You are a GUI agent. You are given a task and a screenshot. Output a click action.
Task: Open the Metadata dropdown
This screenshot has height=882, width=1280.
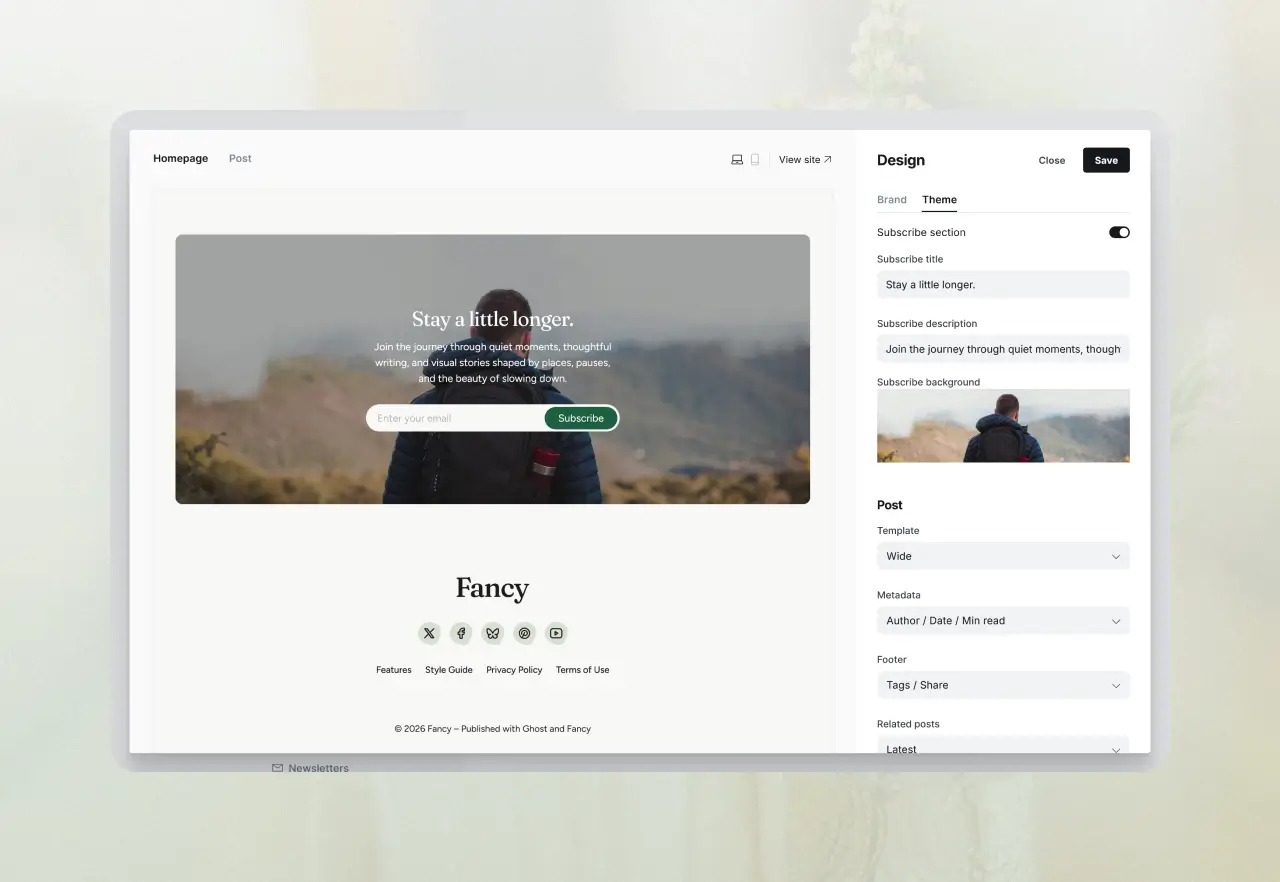[1003, 621]
